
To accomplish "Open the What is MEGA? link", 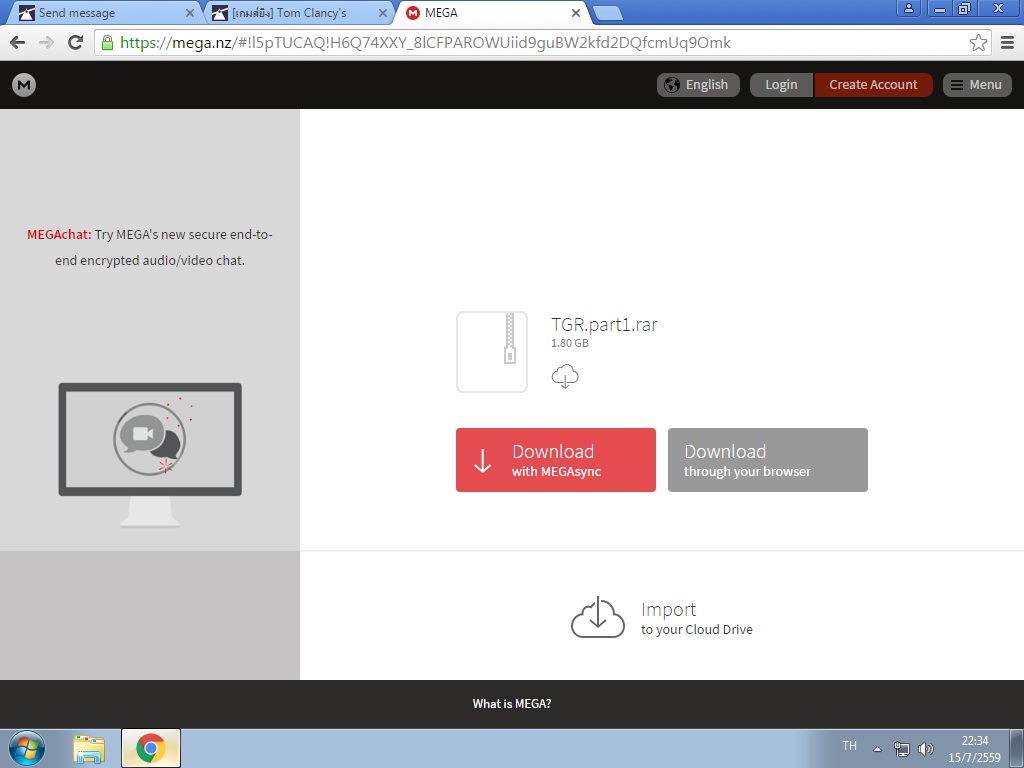I will click(x=512, y=704).
